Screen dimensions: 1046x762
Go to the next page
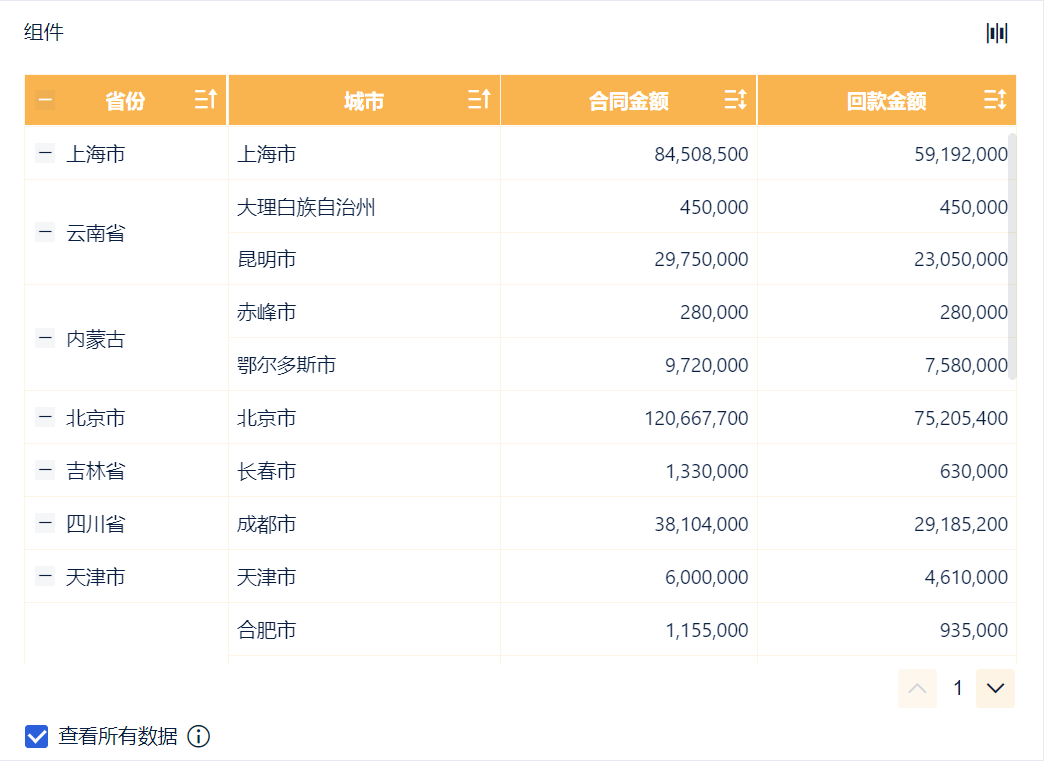click(995, 688)
